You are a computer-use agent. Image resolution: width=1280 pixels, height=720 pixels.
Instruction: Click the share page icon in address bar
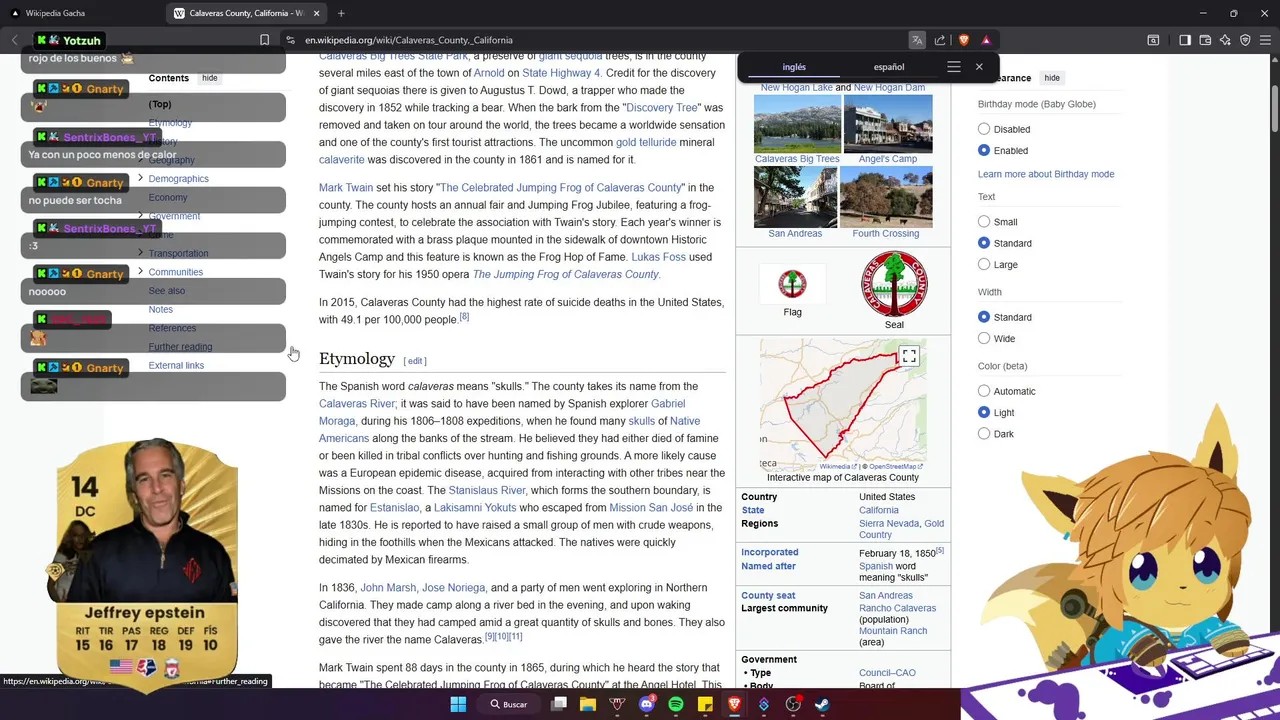click(940, 40)
